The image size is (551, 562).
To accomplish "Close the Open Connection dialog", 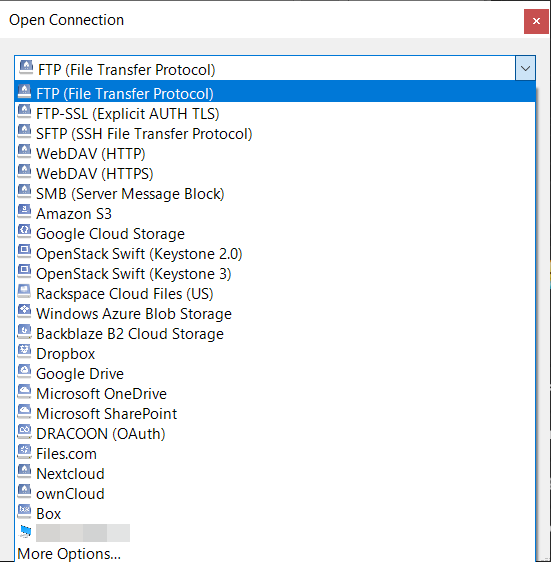I will click(536, 22).
